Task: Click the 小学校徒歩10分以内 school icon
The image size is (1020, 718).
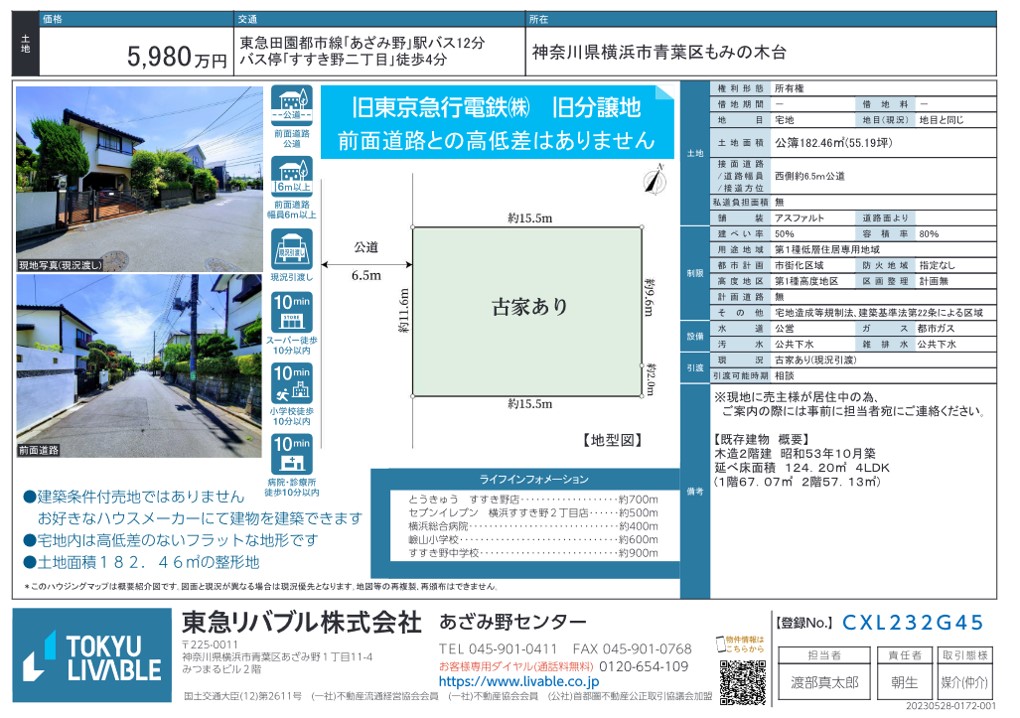Action: coord(291,384)
